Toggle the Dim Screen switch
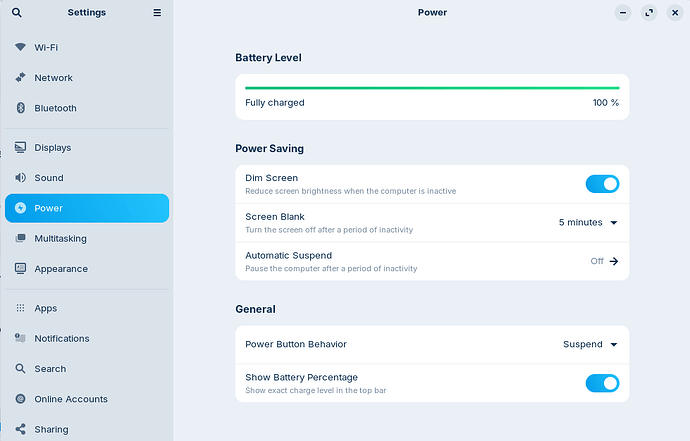Screen dimensions: 690x441 pos(602,184)
